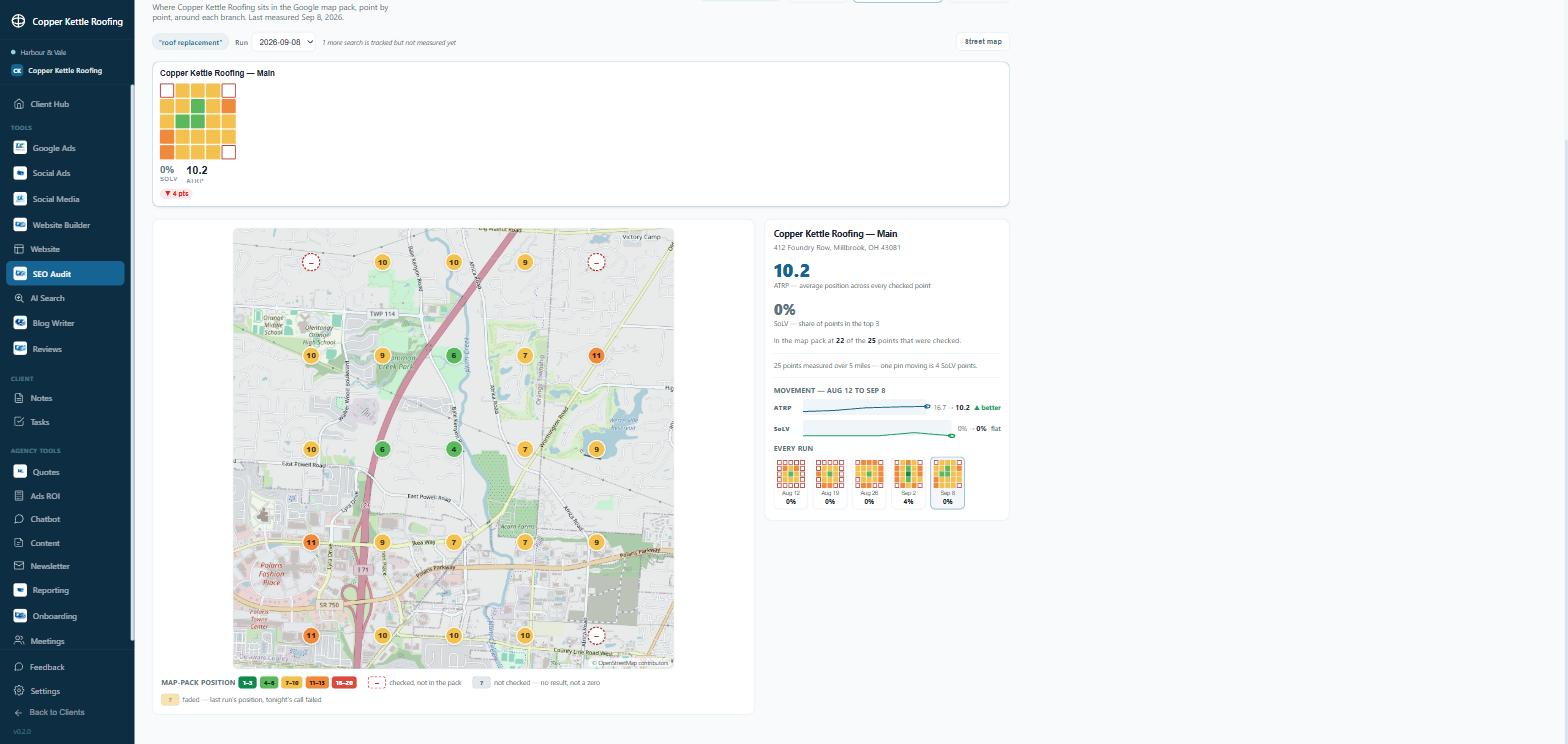
Task: Open the Blog Writer icon
Action: [20, 323]
